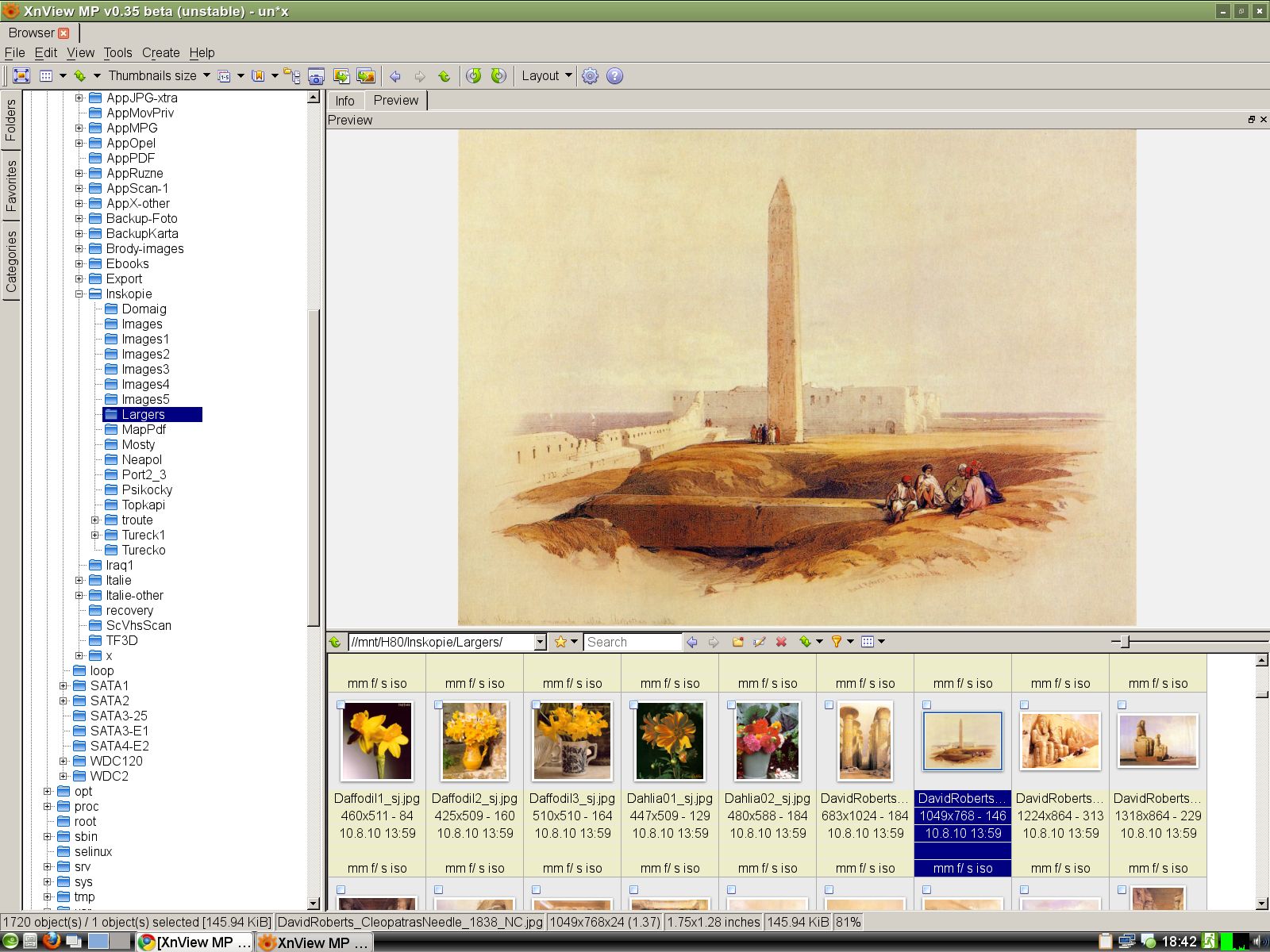Go to parent folder via toolbar up arrow

[444, 76]
